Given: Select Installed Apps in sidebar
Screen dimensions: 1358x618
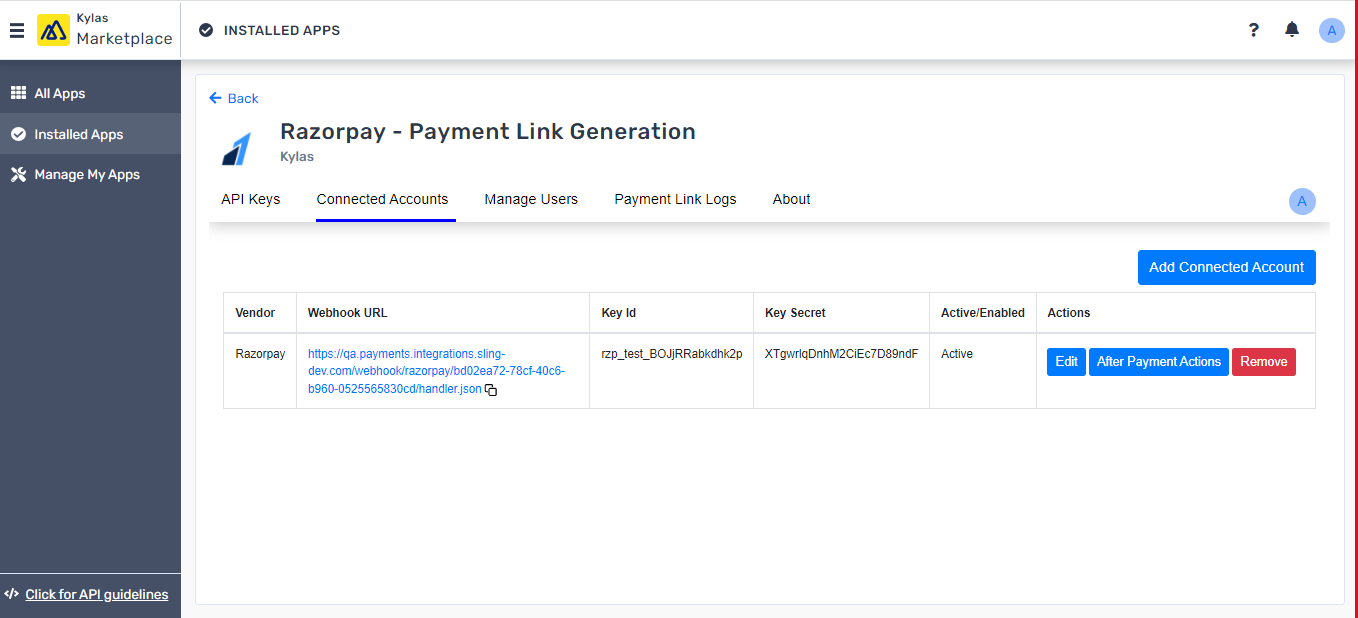Looking at the screenshot, I should 90,134.
